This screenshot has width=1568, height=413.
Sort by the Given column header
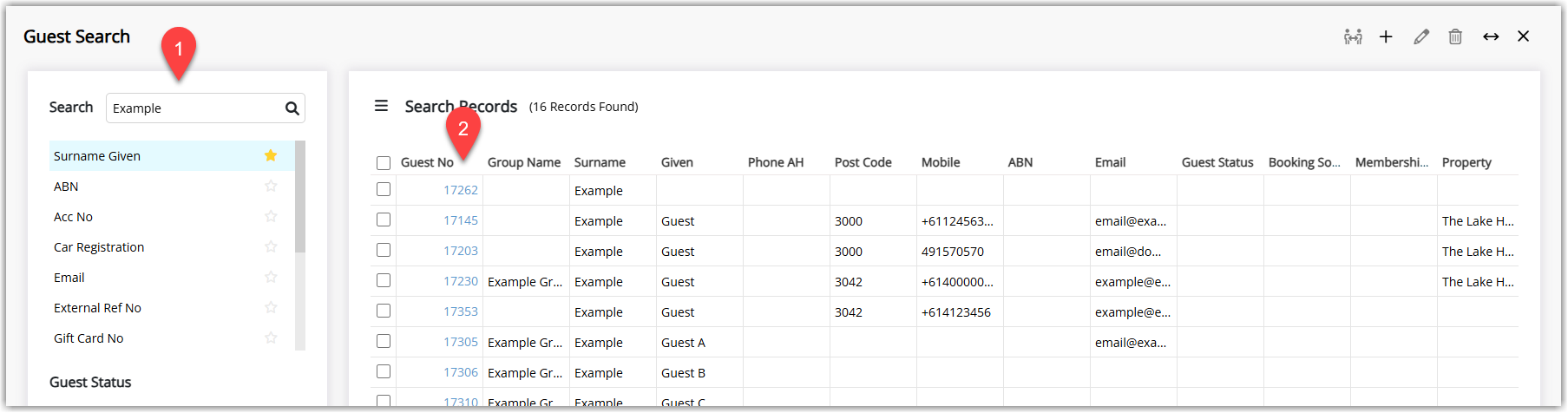tap(677, 162)
